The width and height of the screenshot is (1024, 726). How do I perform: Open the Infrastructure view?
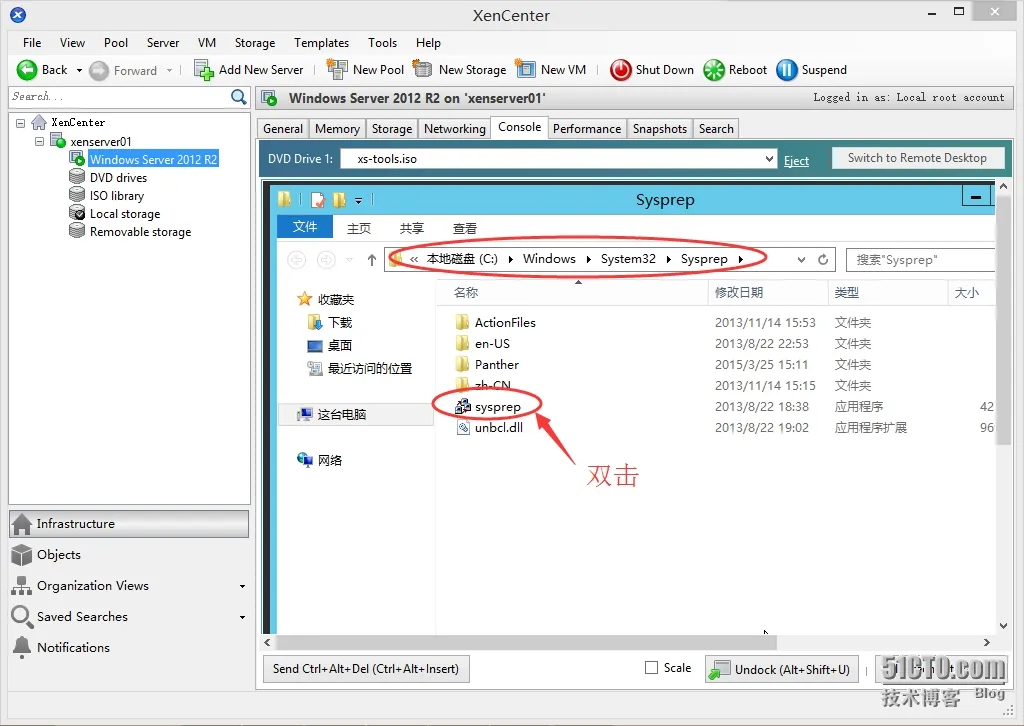(x=129, y=524)
